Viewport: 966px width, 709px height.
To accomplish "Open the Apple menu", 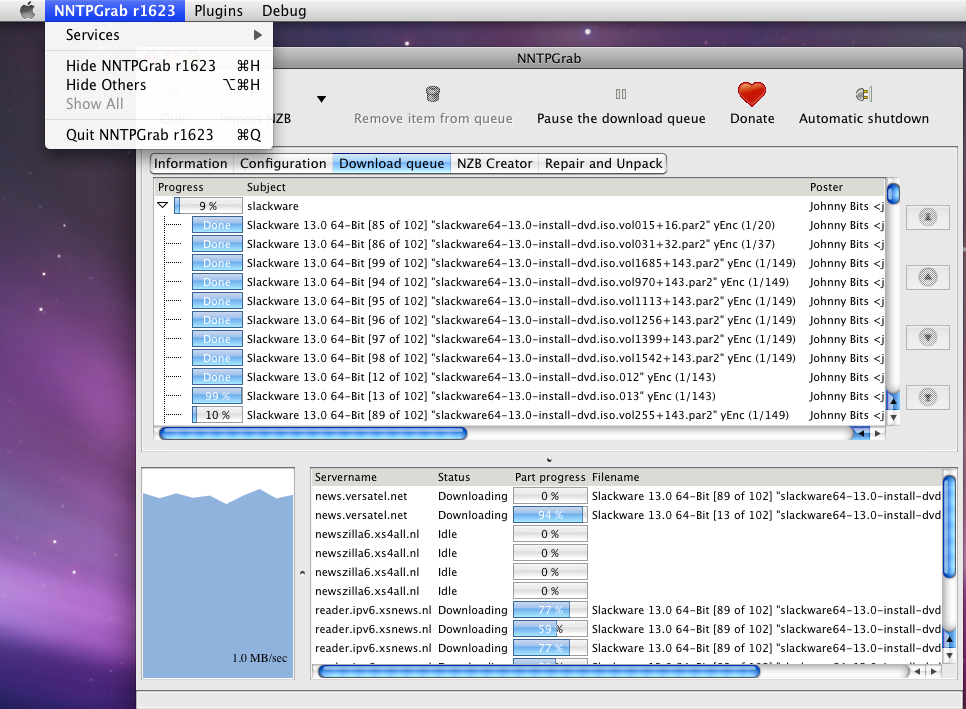I will tap(27, 11).
